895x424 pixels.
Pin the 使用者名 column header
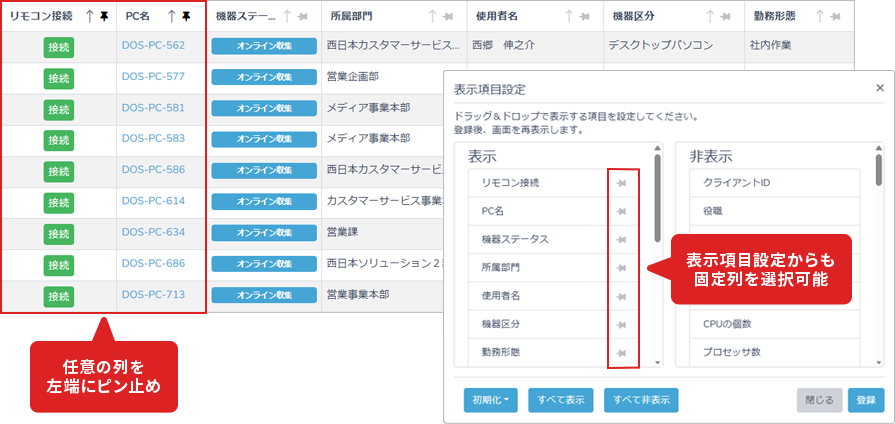585,17
